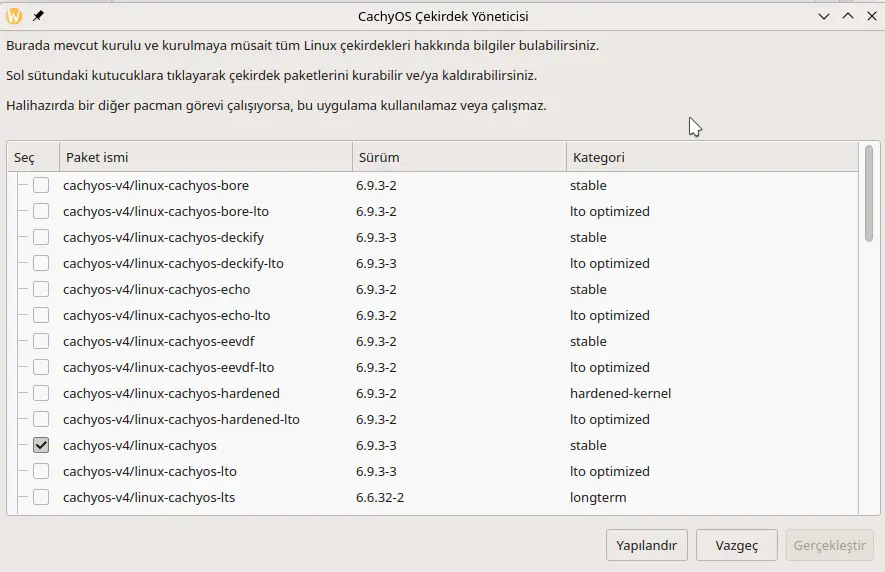Check the linux-cachyos-bore checkbox
The width and height of the screenshot is (885, 572).
coord(41,185)
